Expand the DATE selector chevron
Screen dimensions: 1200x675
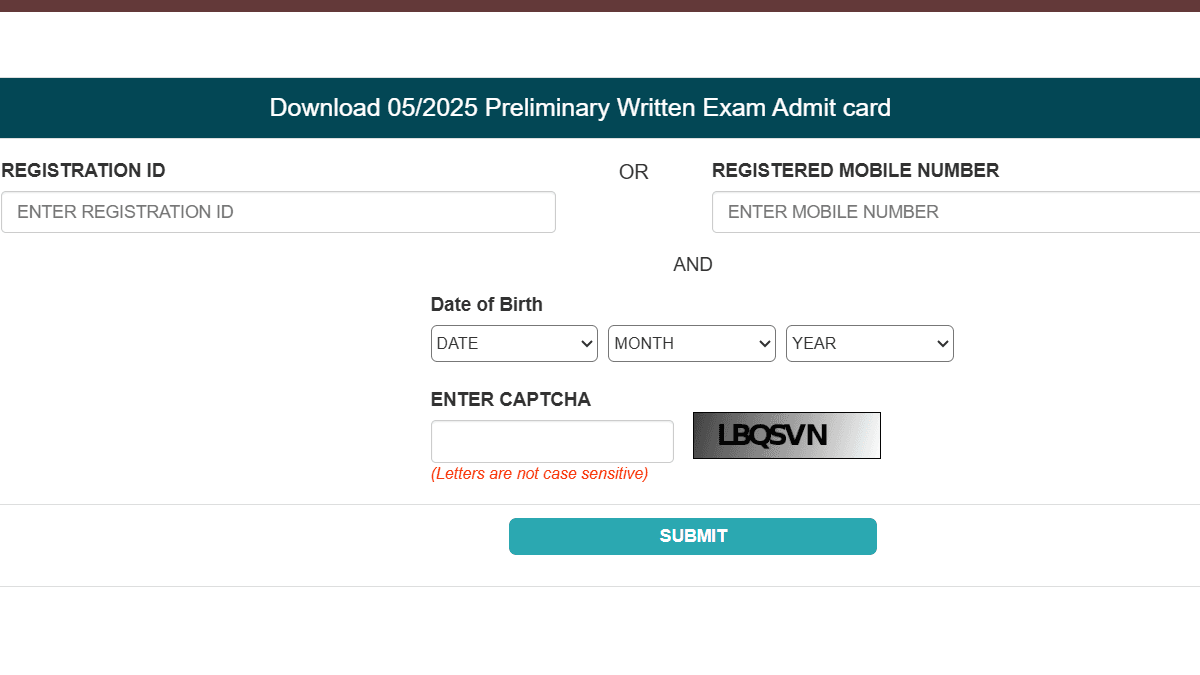click(585, 343)
